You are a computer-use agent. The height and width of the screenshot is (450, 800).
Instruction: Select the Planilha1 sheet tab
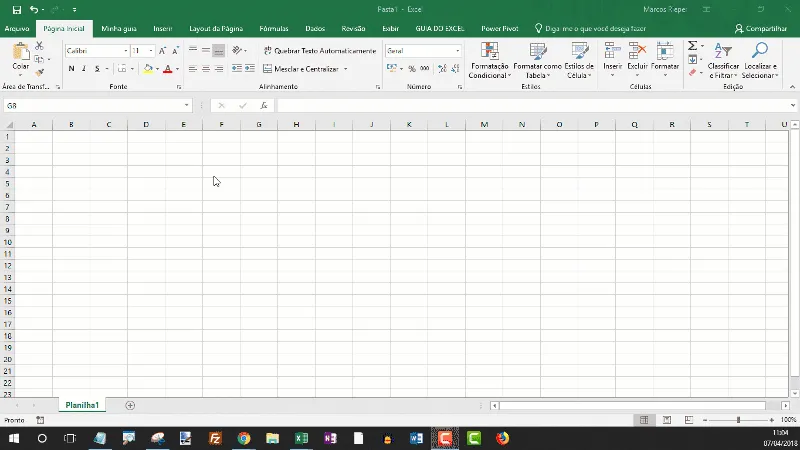(x=82, y=405)
